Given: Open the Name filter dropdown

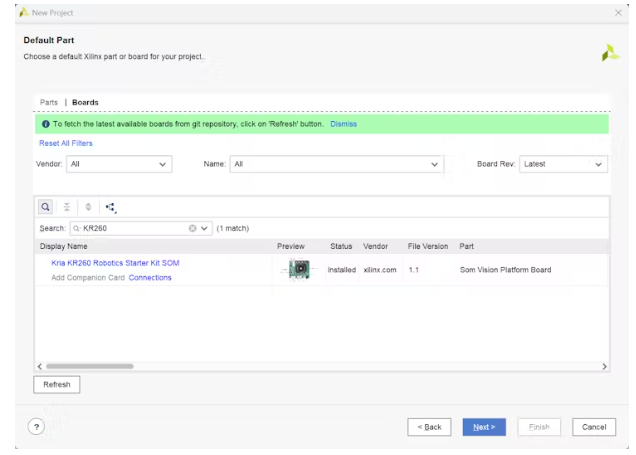Looking at the screenshot, I should click(x=336, y=164).
